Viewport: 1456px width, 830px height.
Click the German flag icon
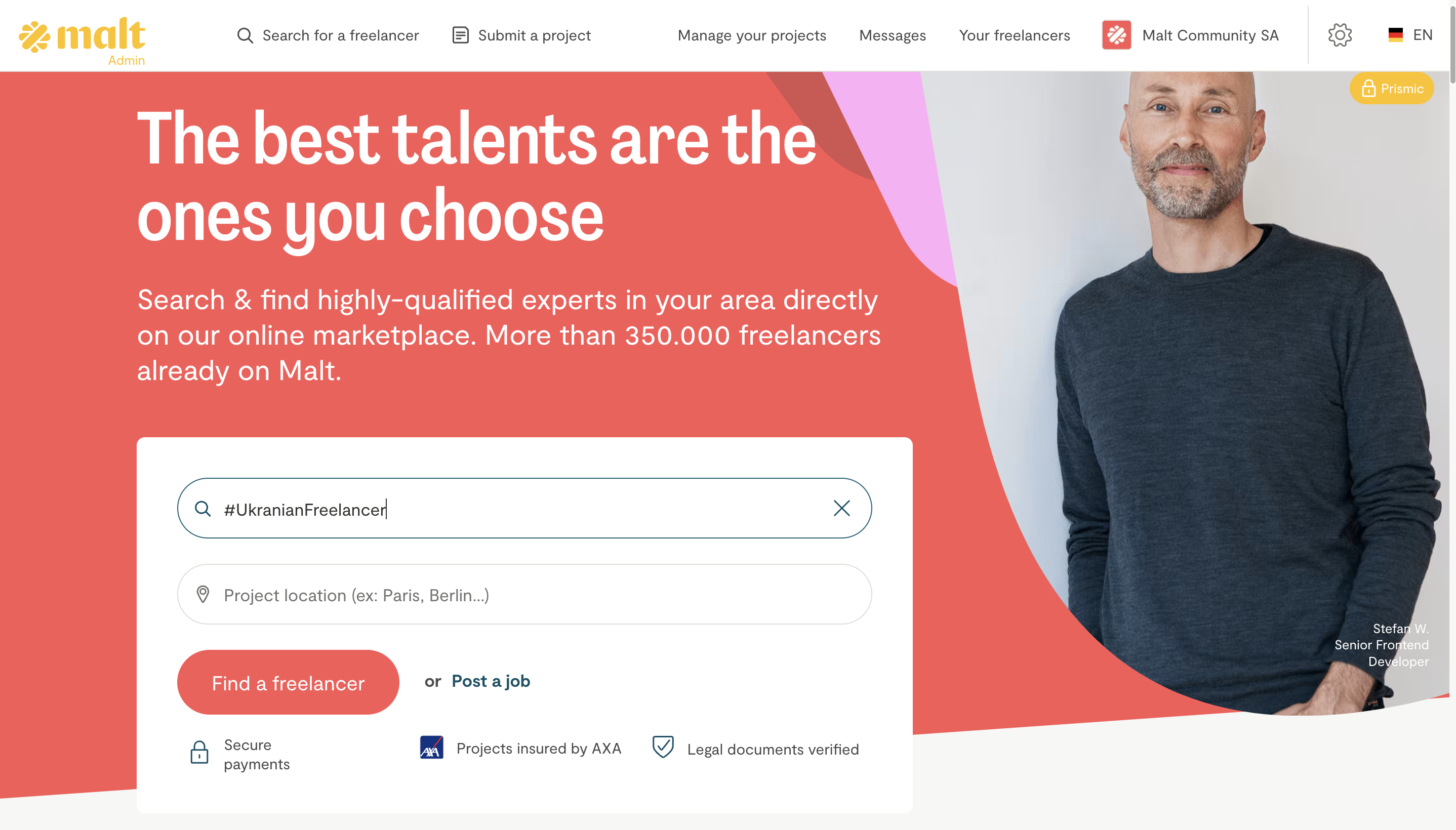1395,35
